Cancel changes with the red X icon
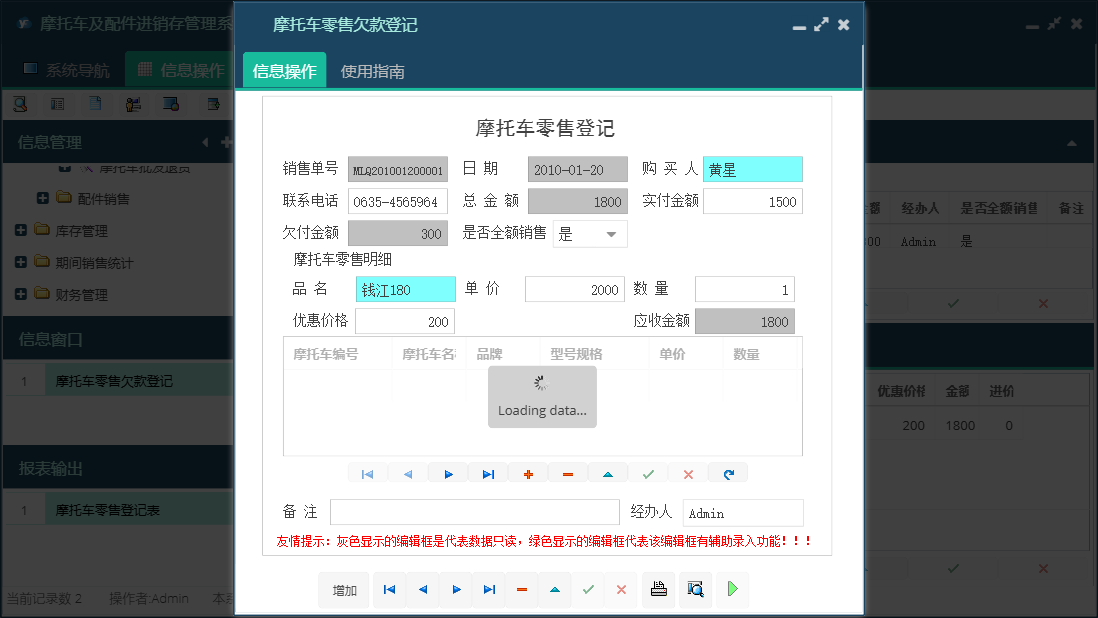Screen dimensions: 1098x618 click(688, 472)
